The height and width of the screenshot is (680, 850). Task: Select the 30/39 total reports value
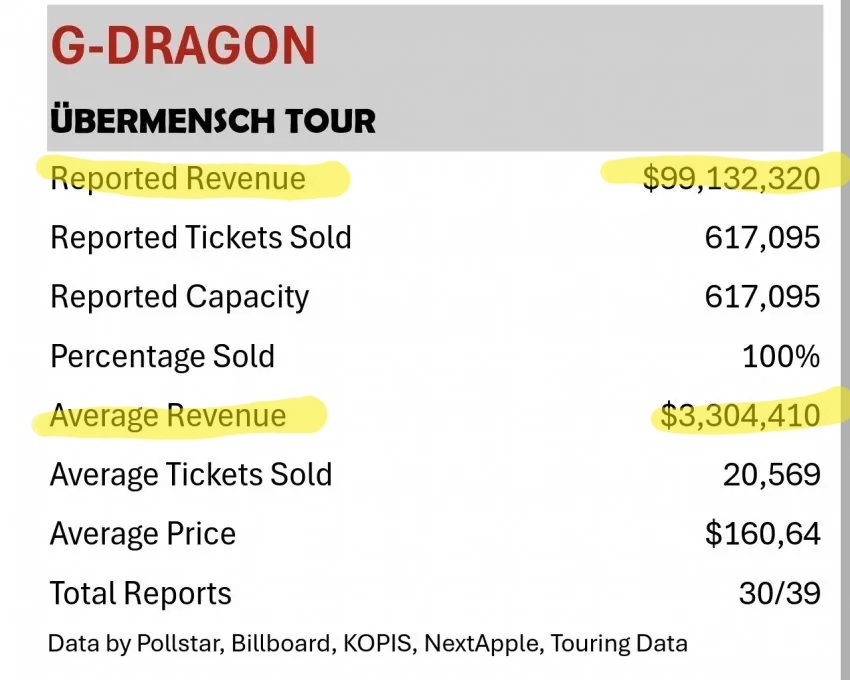coord(780,593)
